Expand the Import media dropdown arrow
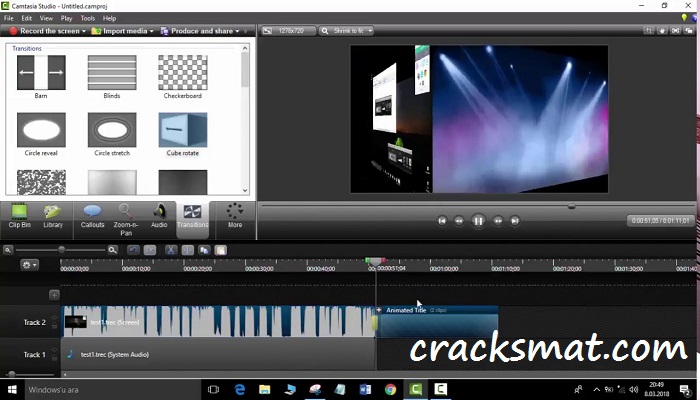The image size is (700, 400). (151, 31)
